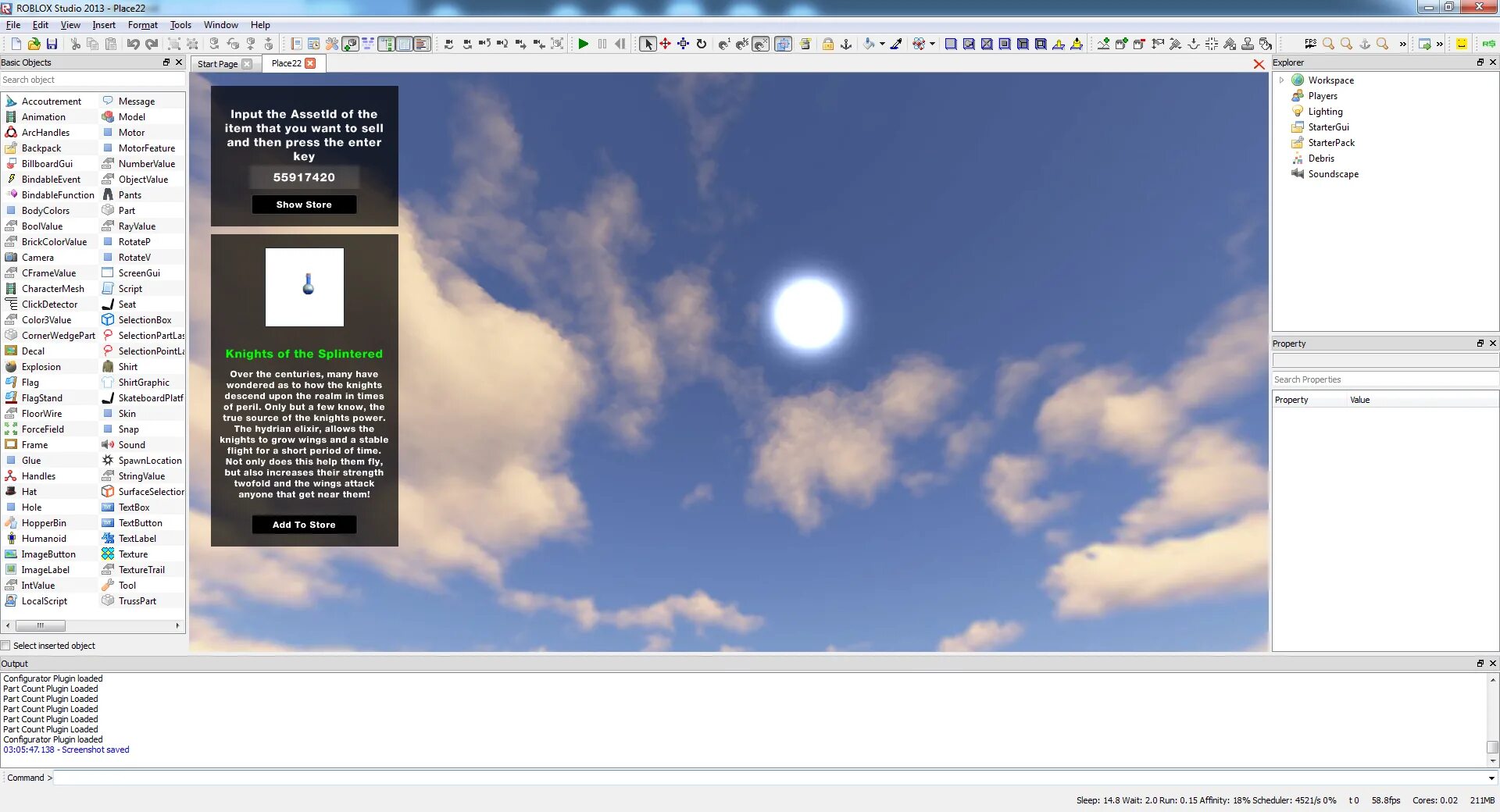Screen dimensions: 1500x812
Task: Select the arrow pointer Select tool
Action: (648, 45)
